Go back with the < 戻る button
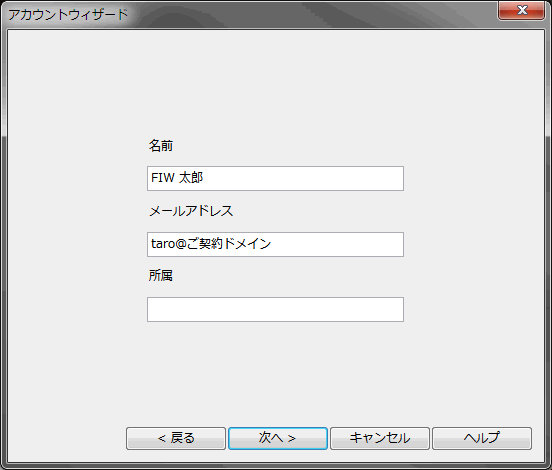 [176, 438]
